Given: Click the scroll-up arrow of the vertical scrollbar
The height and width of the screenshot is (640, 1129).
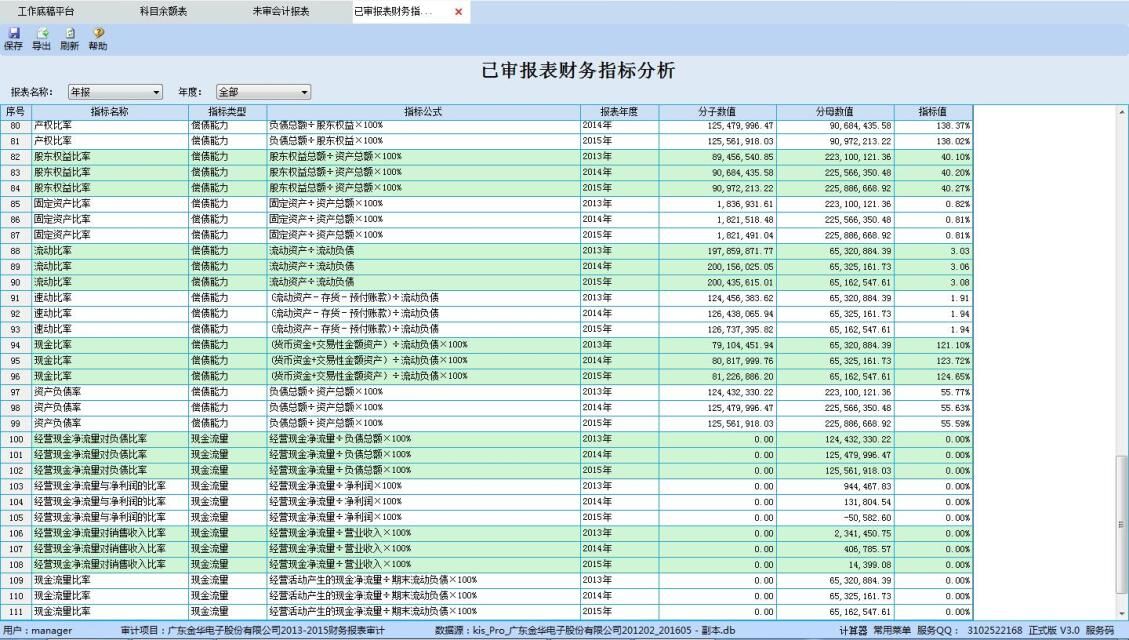Looking at the screenshot, I should coord(1122,112).
